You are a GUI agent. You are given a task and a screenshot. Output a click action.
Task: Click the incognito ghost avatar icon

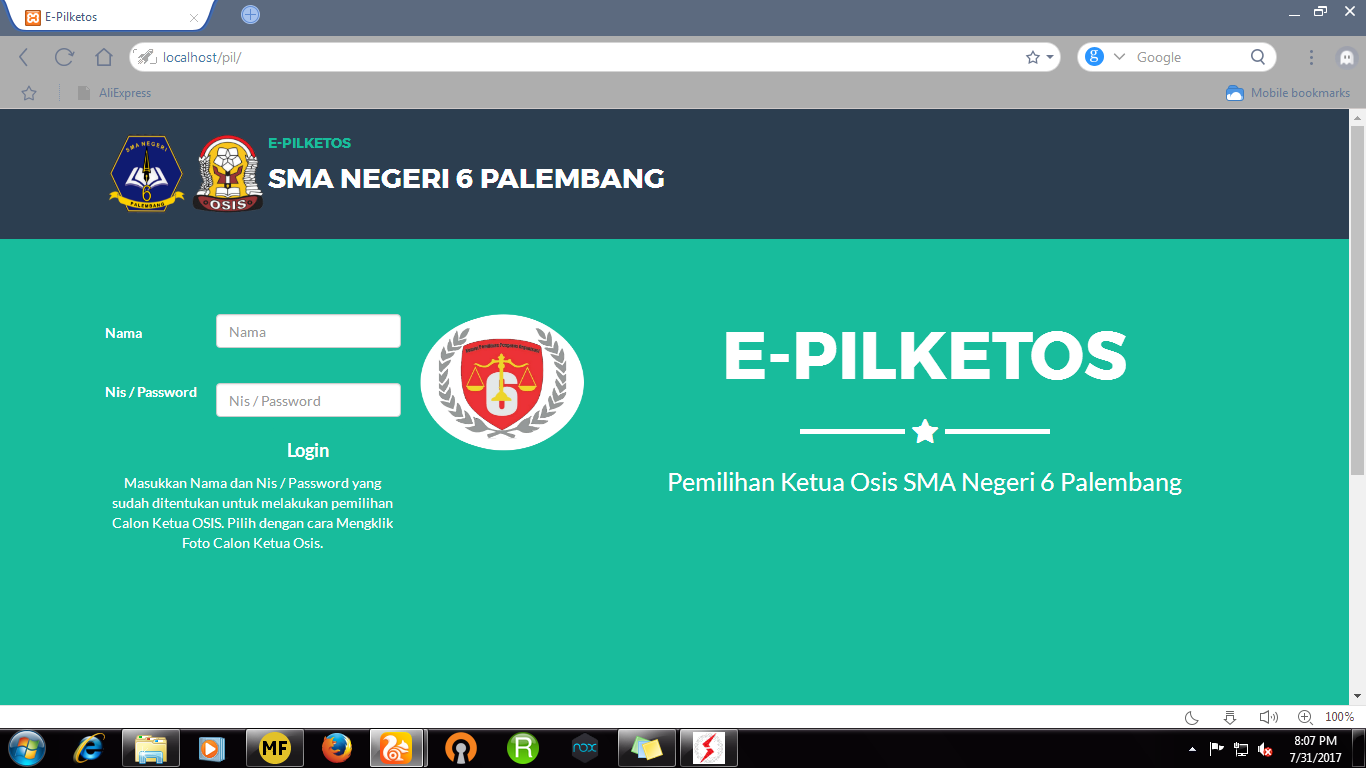[x=1349, y=56]
